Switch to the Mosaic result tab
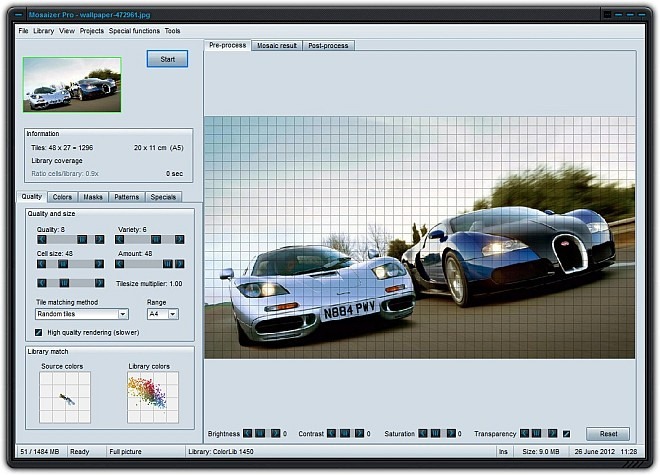 coord(277,45)
